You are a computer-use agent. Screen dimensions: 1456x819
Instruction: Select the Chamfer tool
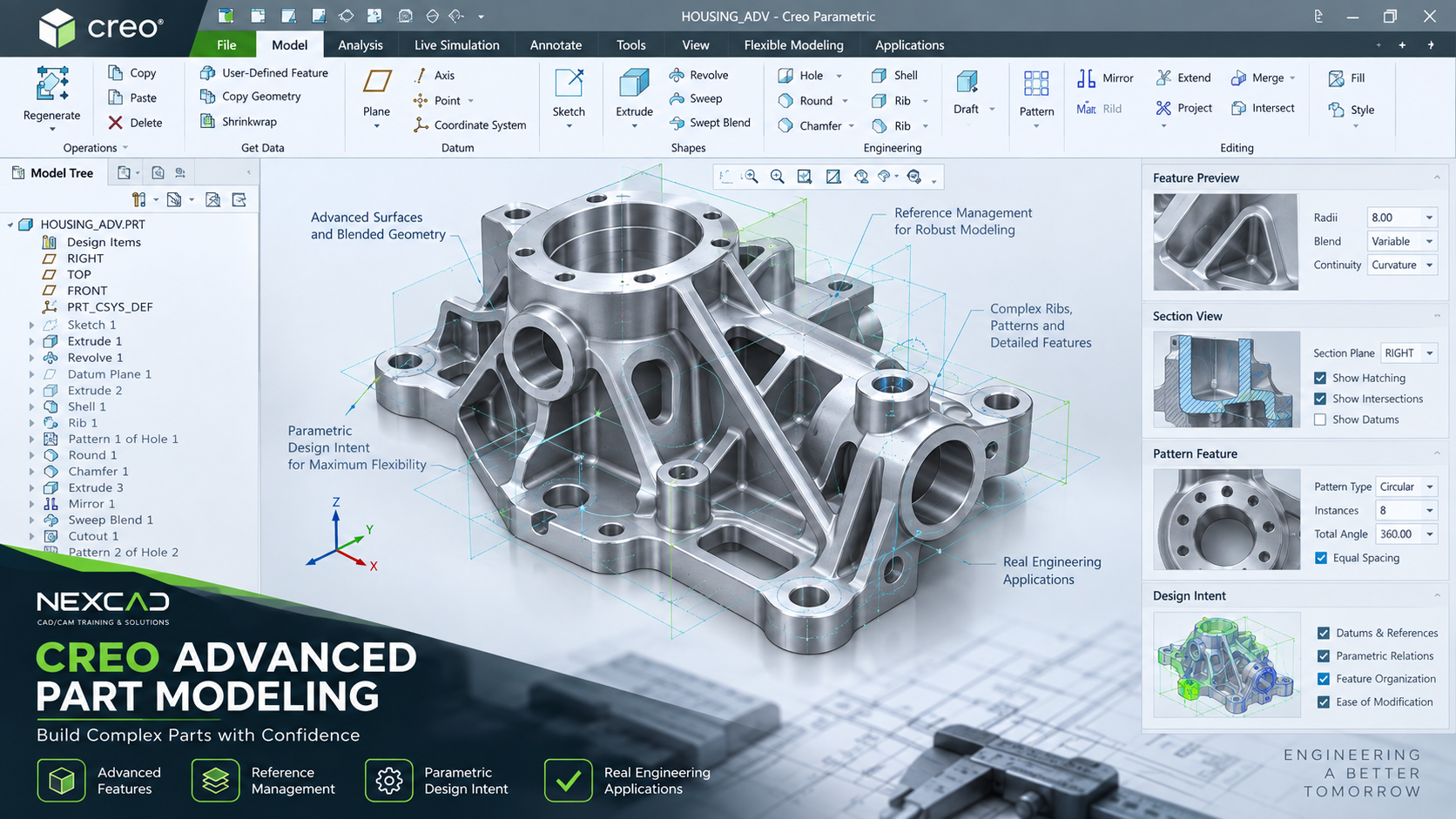810,125
